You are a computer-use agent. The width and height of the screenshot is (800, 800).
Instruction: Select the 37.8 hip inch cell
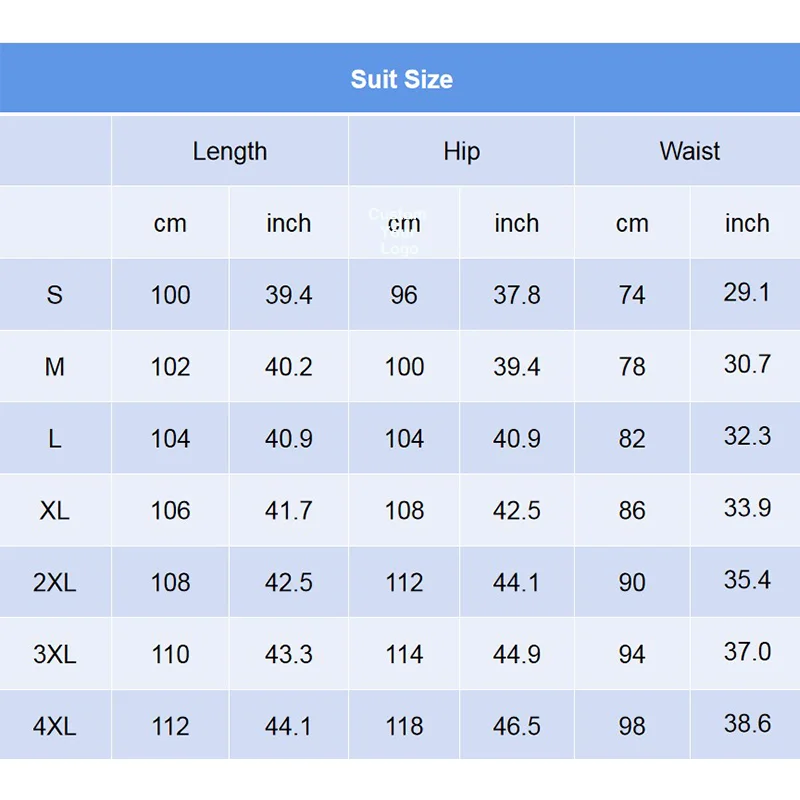[517, 295]
